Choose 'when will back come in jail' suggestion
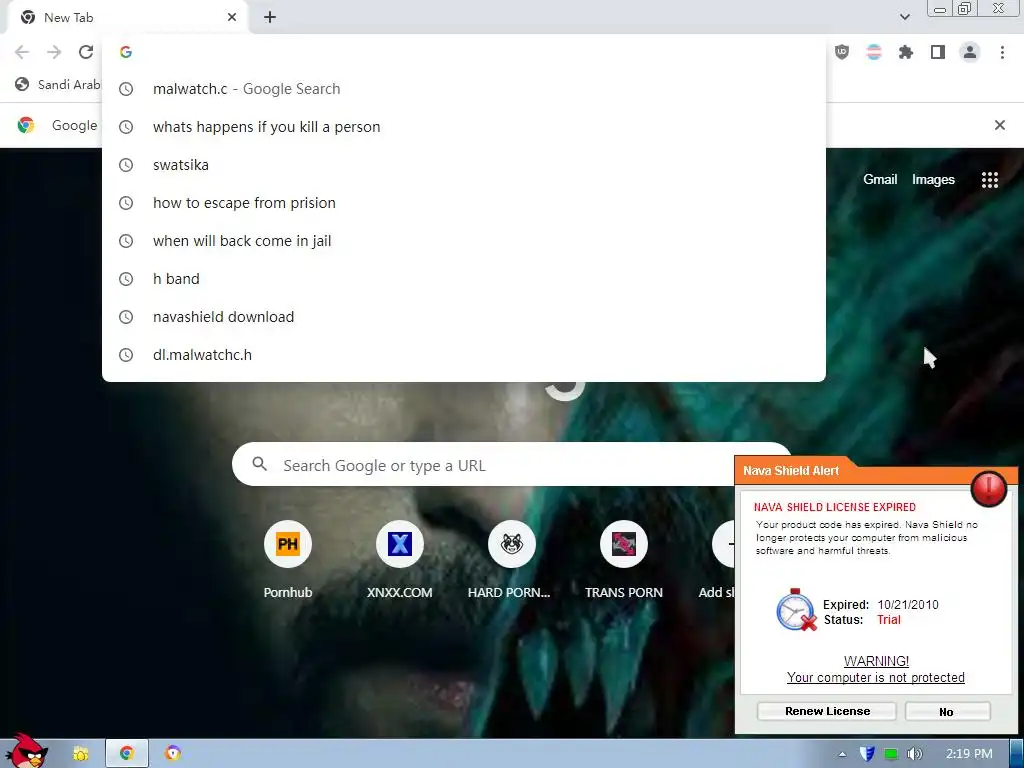Viewport: 1024px width, 768px height. (464, 241)
